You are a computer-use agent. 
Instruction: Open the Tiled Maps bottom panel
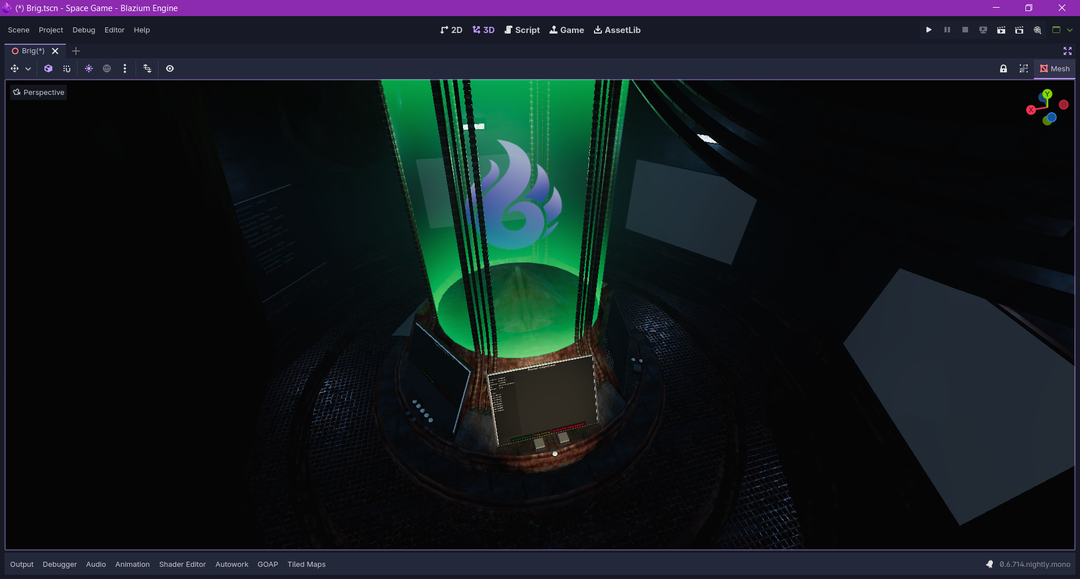pyautogui.click(x=307, y=565)
